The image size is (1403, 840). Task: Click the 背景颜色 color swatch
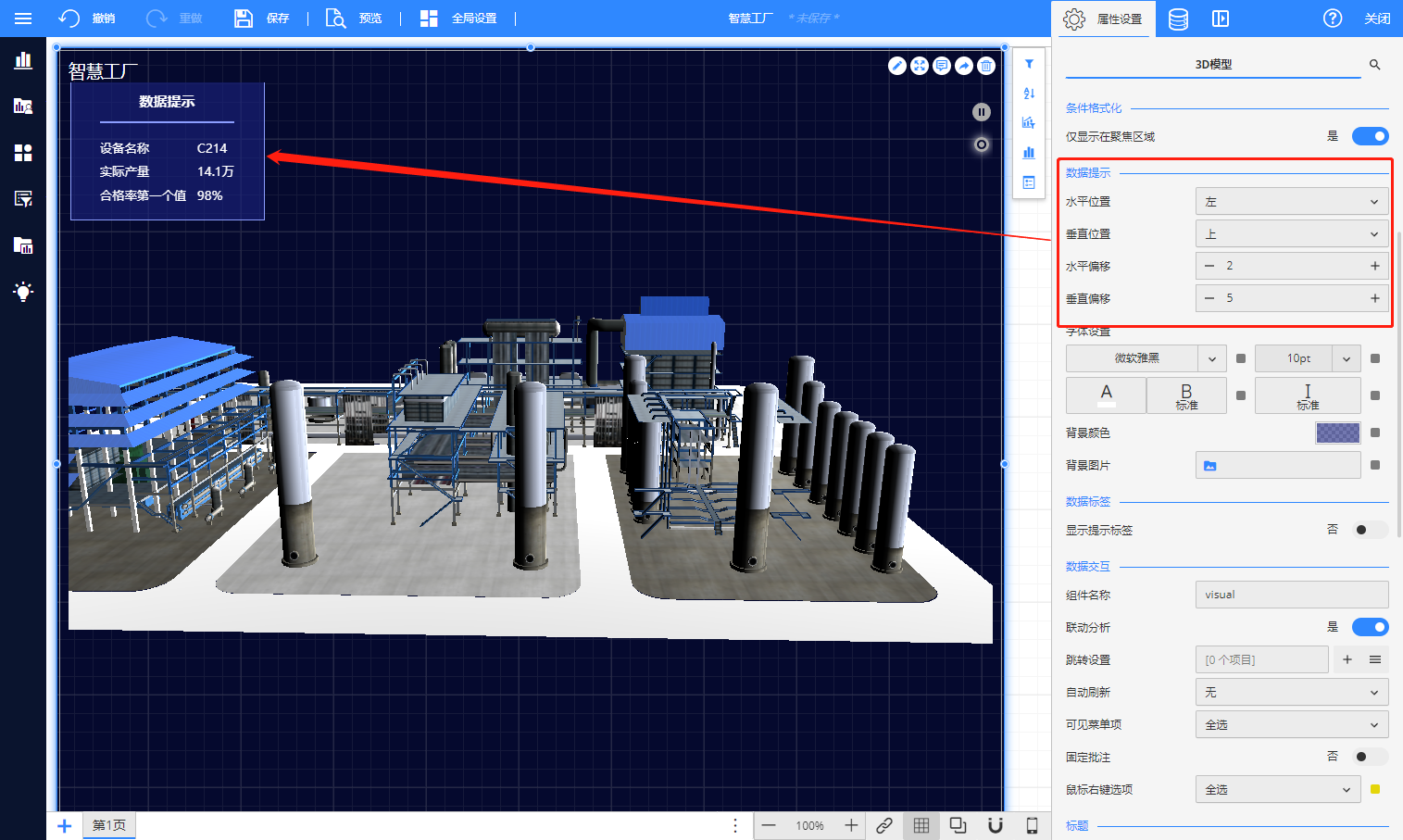click(x=1337, y=433)
